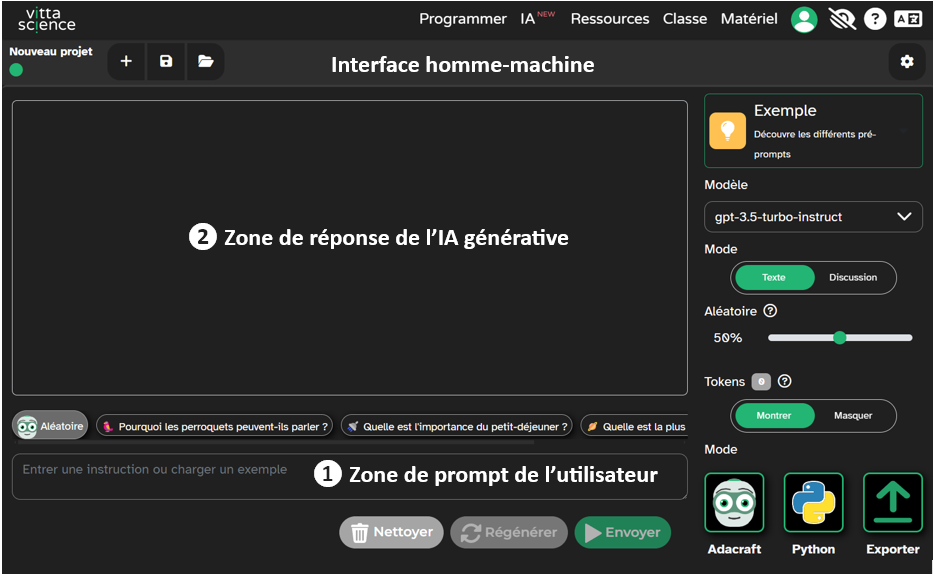Open the Programmer menu
Screen dimensions: 935x575
click(x=462, y=19)
